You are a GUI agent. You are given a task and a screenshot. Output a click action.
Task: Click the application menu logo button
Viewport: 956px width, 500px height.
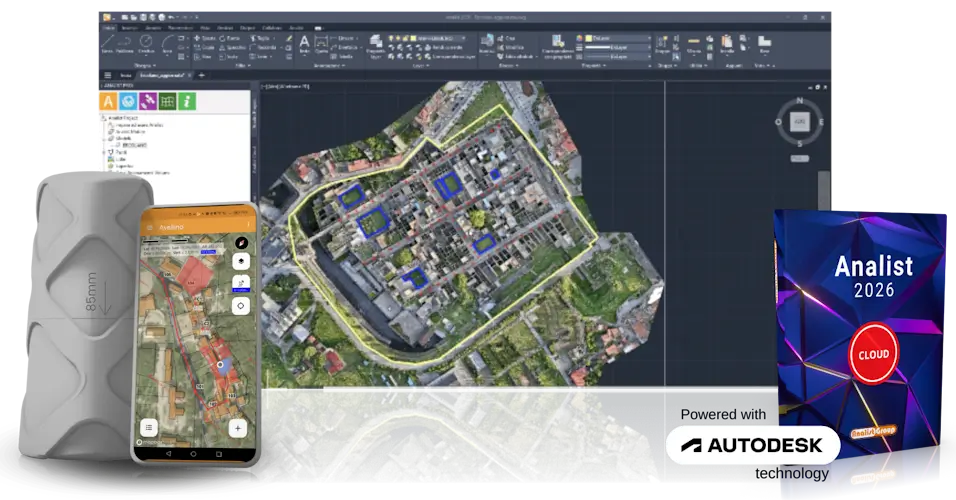point(107,17)
